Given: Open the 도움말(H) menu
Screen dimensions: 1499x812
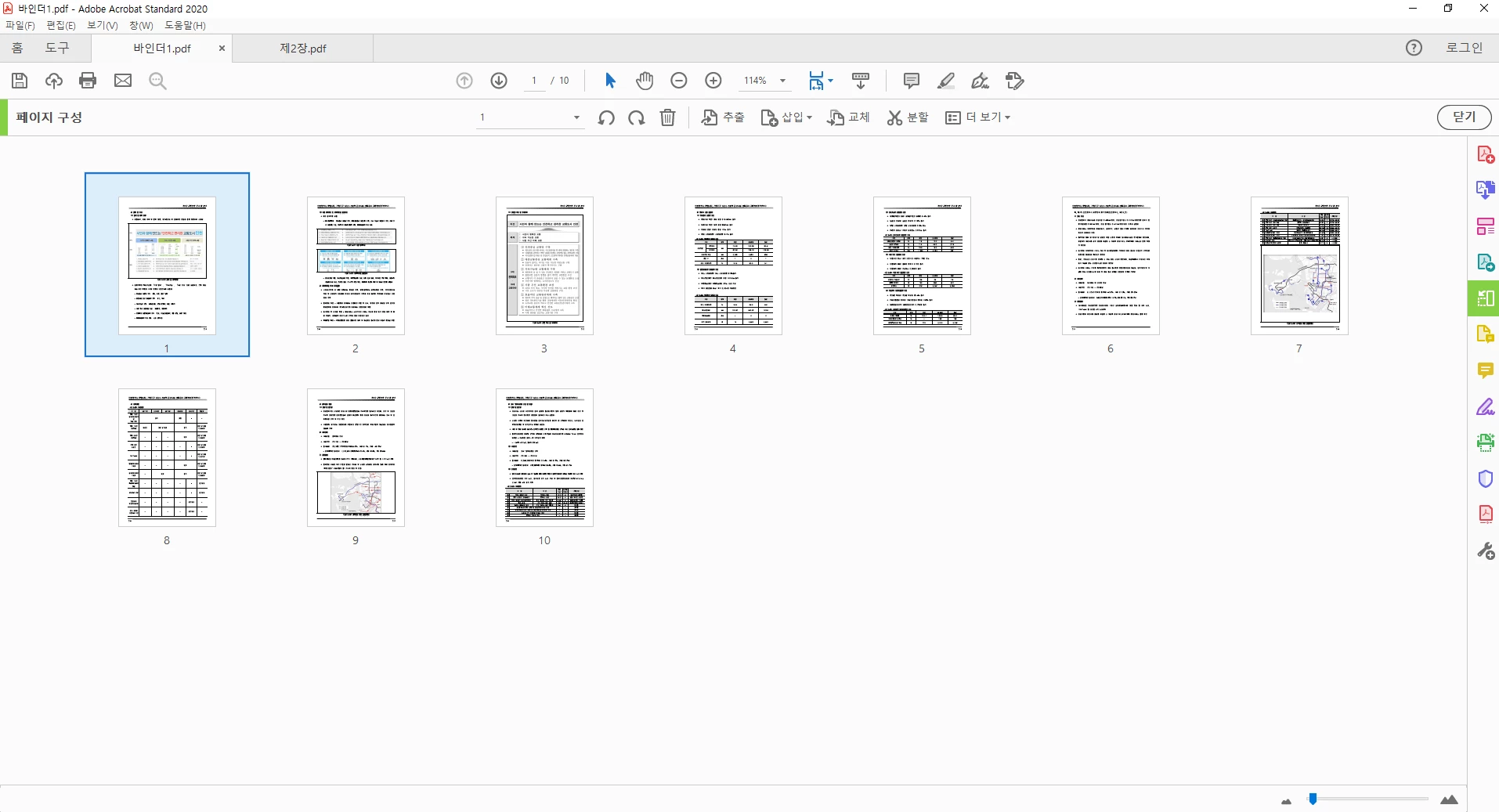Looking at the screenshot, I should 185,25.
